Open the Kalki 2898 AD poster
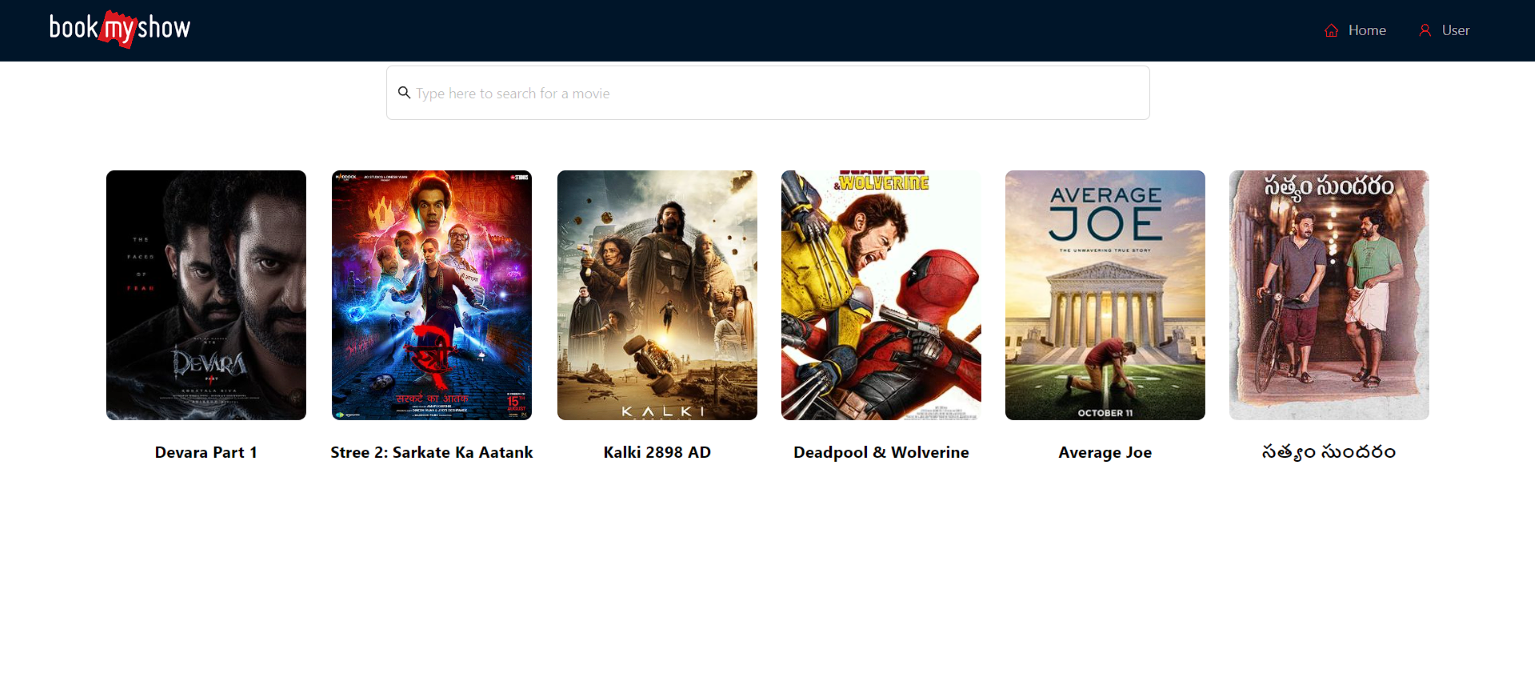 pos(657,295)
